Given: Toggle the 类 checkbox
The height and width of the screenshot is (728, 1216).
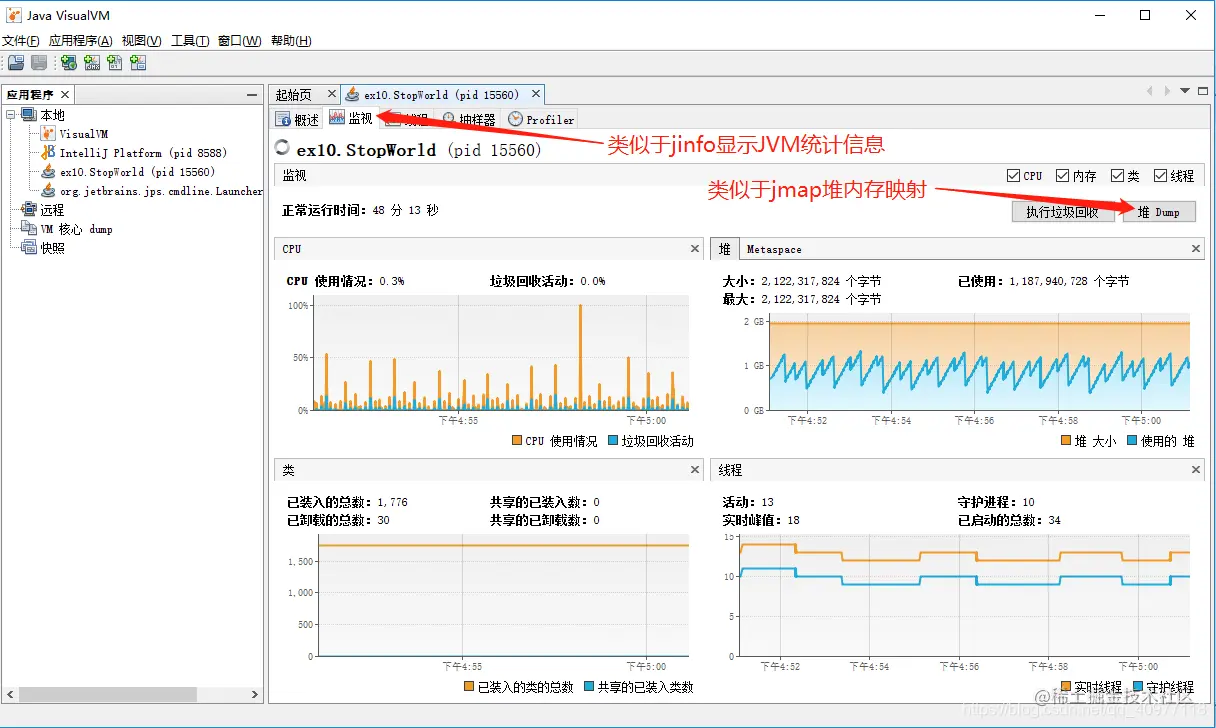Looking at the screenshot, I should coord(1118,175).
